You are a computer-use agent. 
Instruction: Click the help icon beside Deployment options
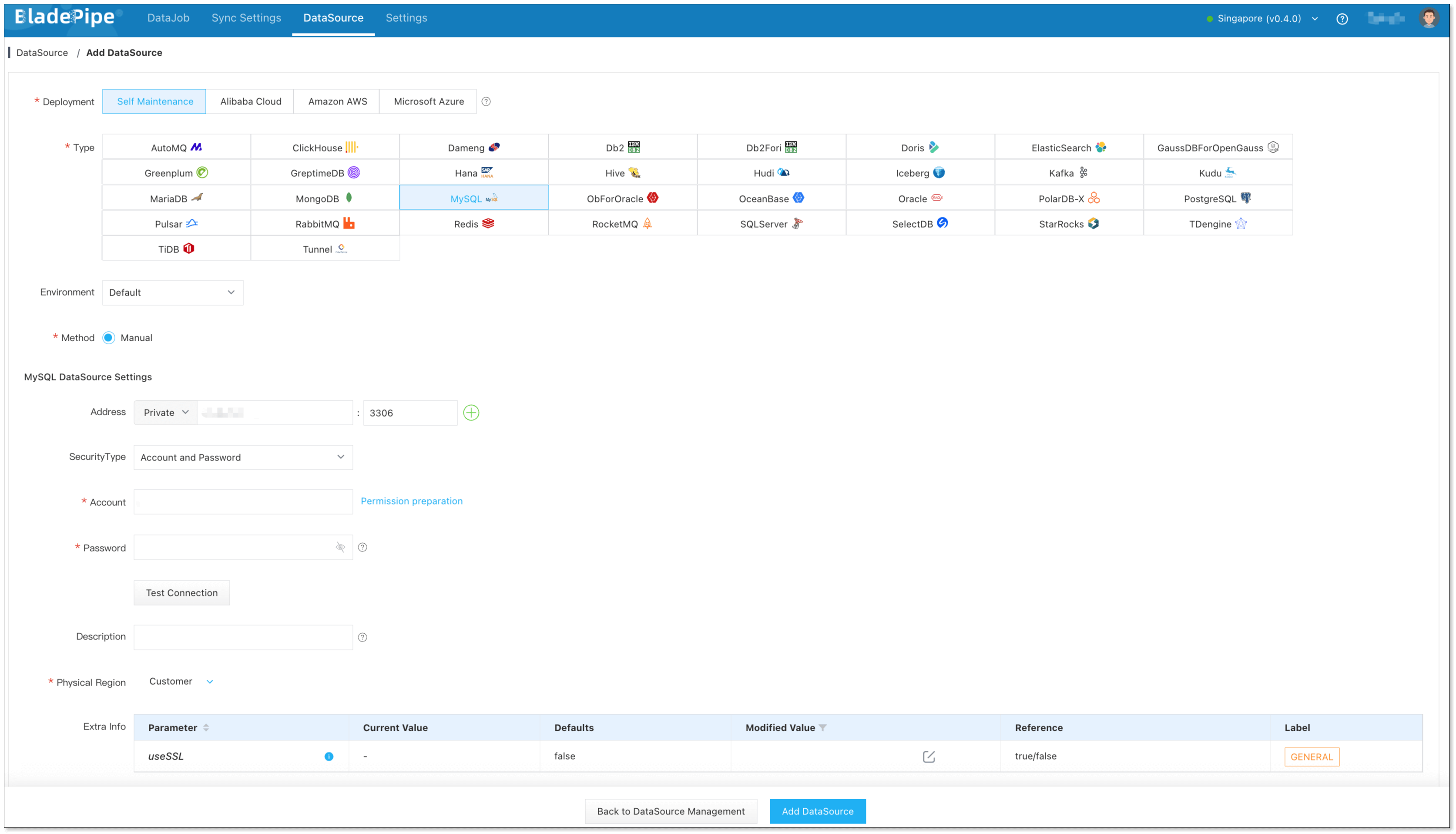coord(486,101)
